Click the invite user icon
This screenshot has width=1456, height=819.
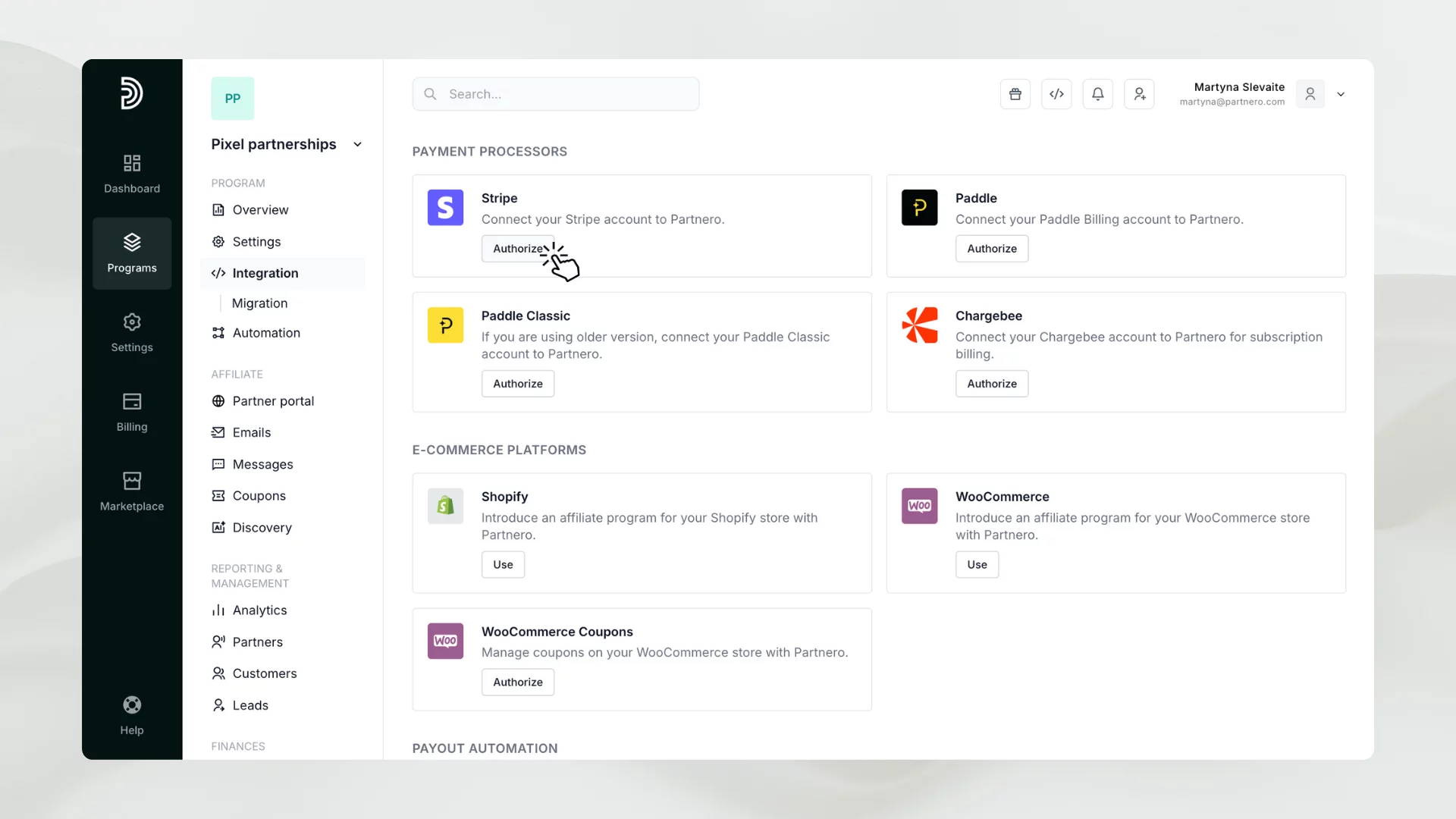tap(1139, 93)
